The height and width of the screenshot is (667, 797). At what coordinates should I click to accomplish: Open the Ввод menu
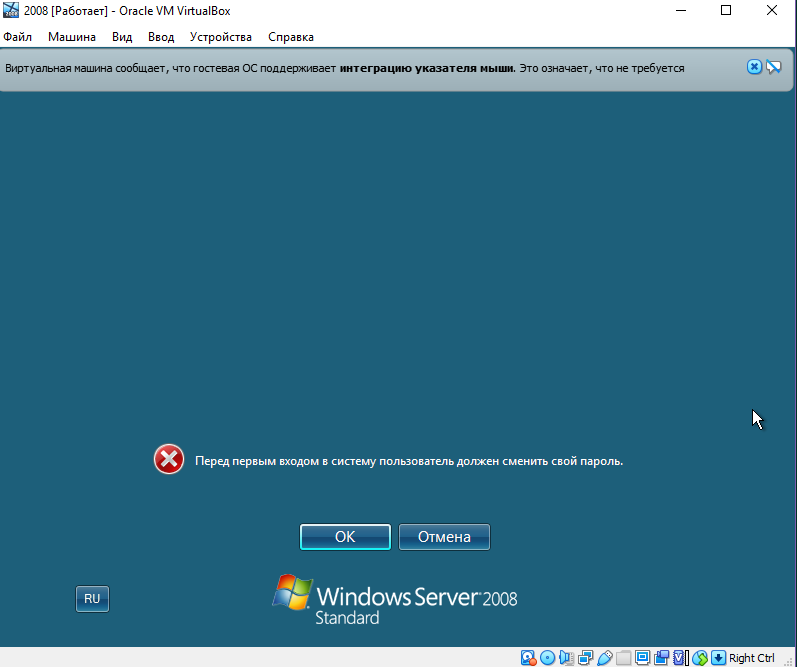click(161, 37)
